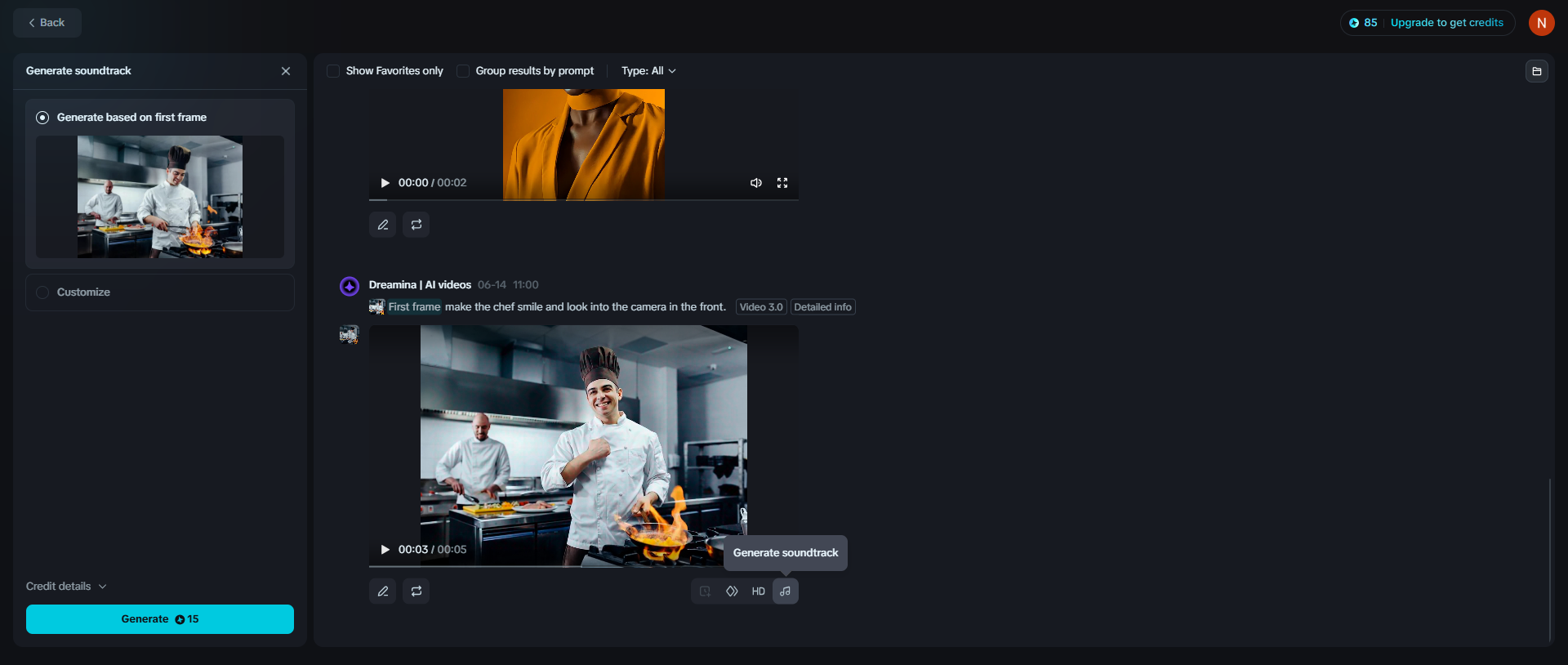The height and width of the screenshot is (665, 1568).
Task: Open the assets folder icon
Action: (x=1537, y=71)
